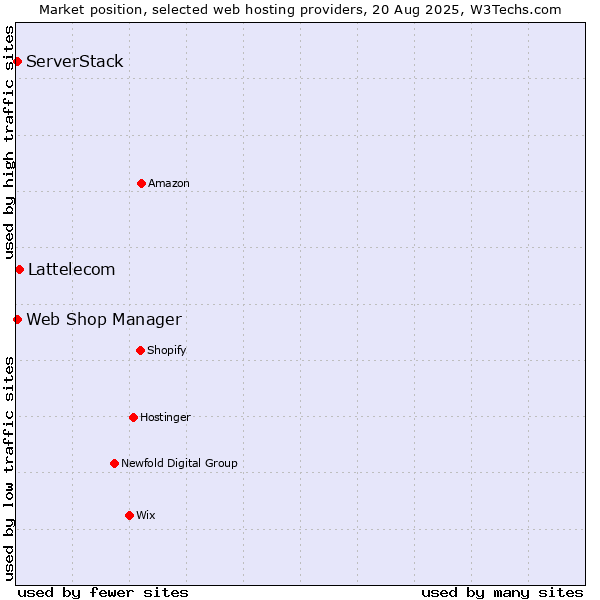Click 'used by many sites' axis label
This screenshot has width=600, height=600.
coord(502,593)
